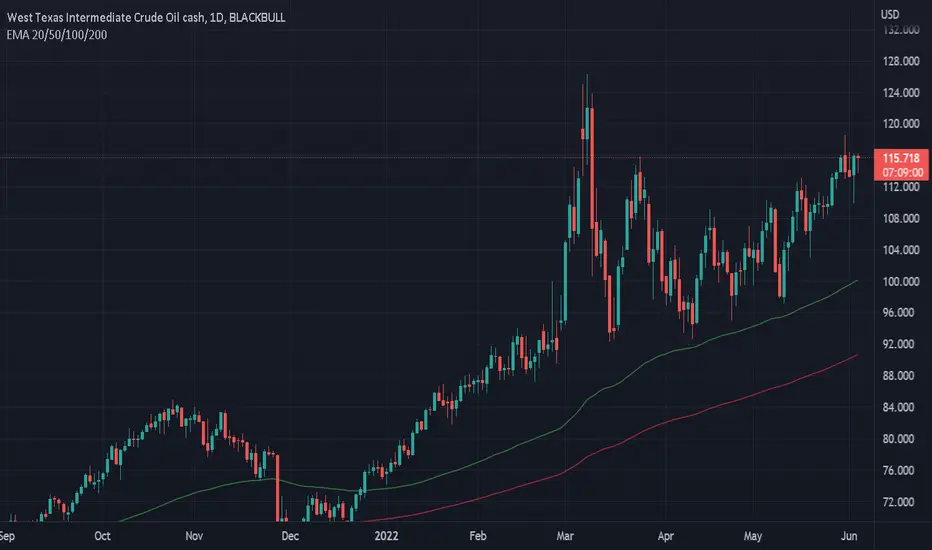Viewport: 932px width, 550px height.
Task: Click the 112.000 price axis label
Action: pos(901,187)
